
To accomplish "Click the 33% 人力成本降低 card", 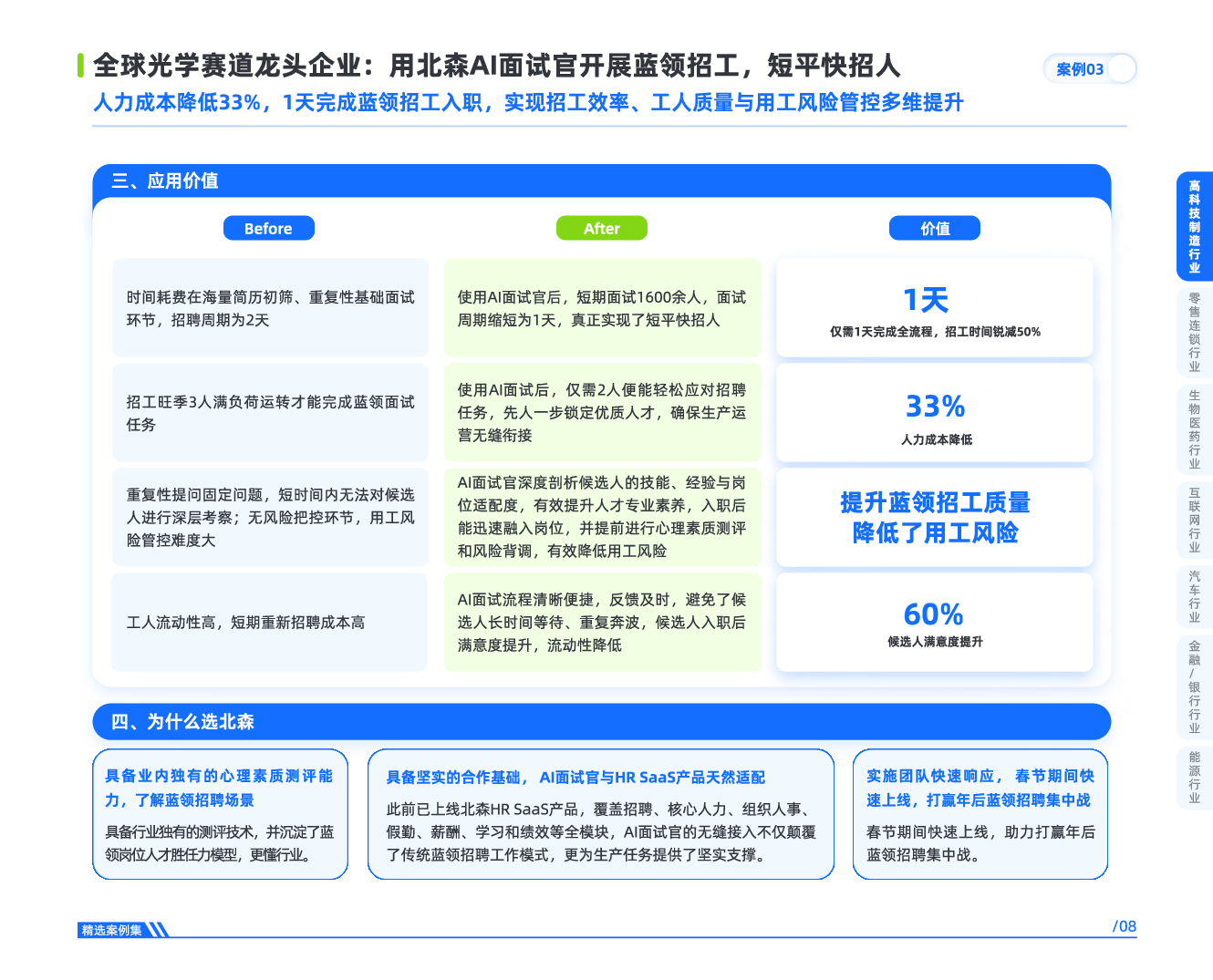I will coord(935,413).
